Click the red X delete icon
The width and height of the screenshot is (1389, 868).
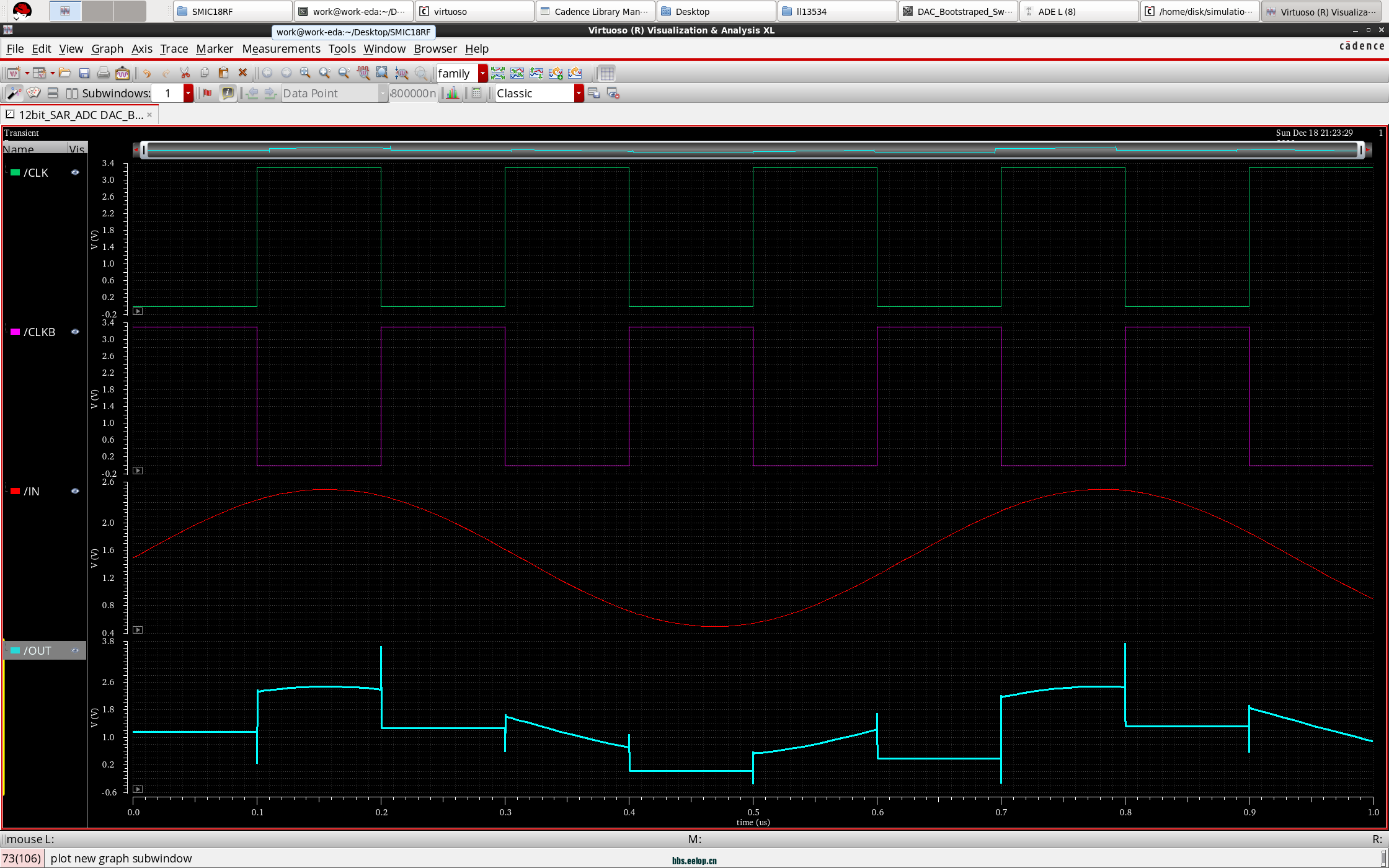click(x=242, y=73)
